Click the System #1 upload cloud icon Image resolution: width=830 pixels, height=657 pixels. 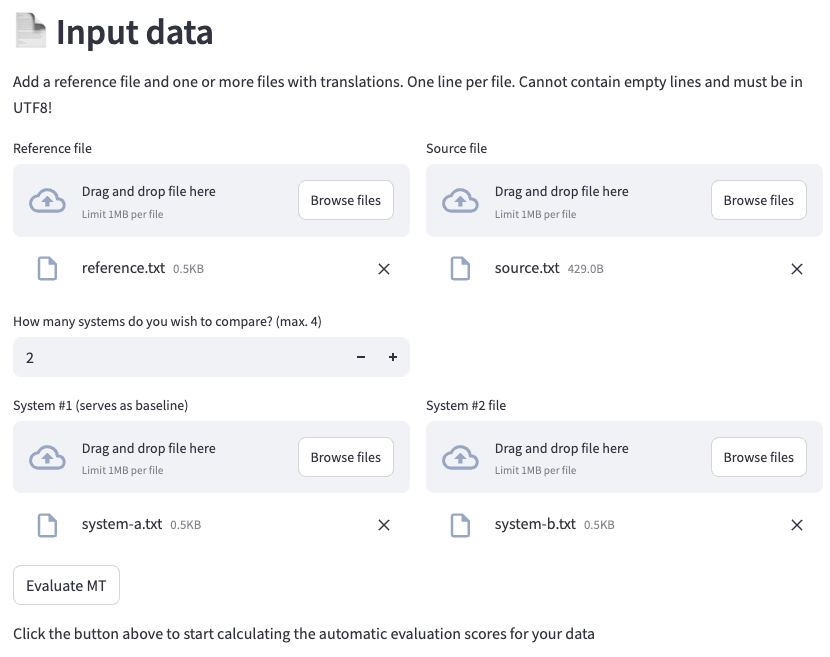point(47,457)
